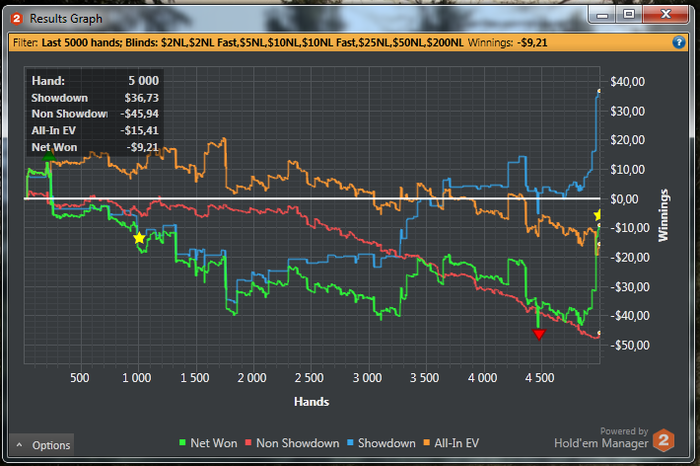
Task: Toggle the Net Won legend entry
Action: pyautogui.click(x=208, y=443)
